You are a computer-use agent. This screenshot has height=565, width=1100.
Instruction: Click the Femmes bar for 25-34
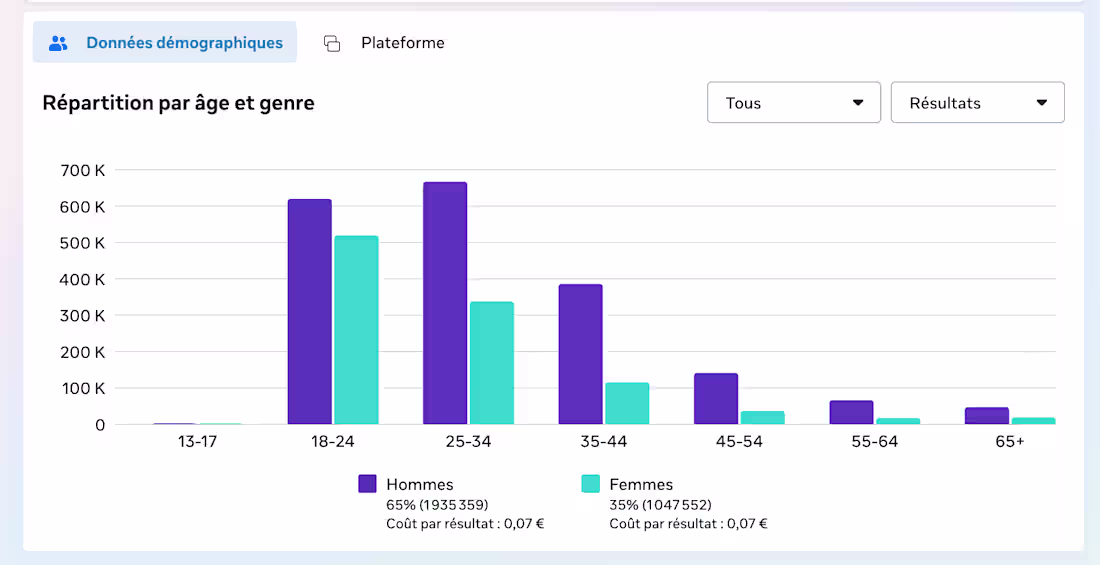click(492, 363)
